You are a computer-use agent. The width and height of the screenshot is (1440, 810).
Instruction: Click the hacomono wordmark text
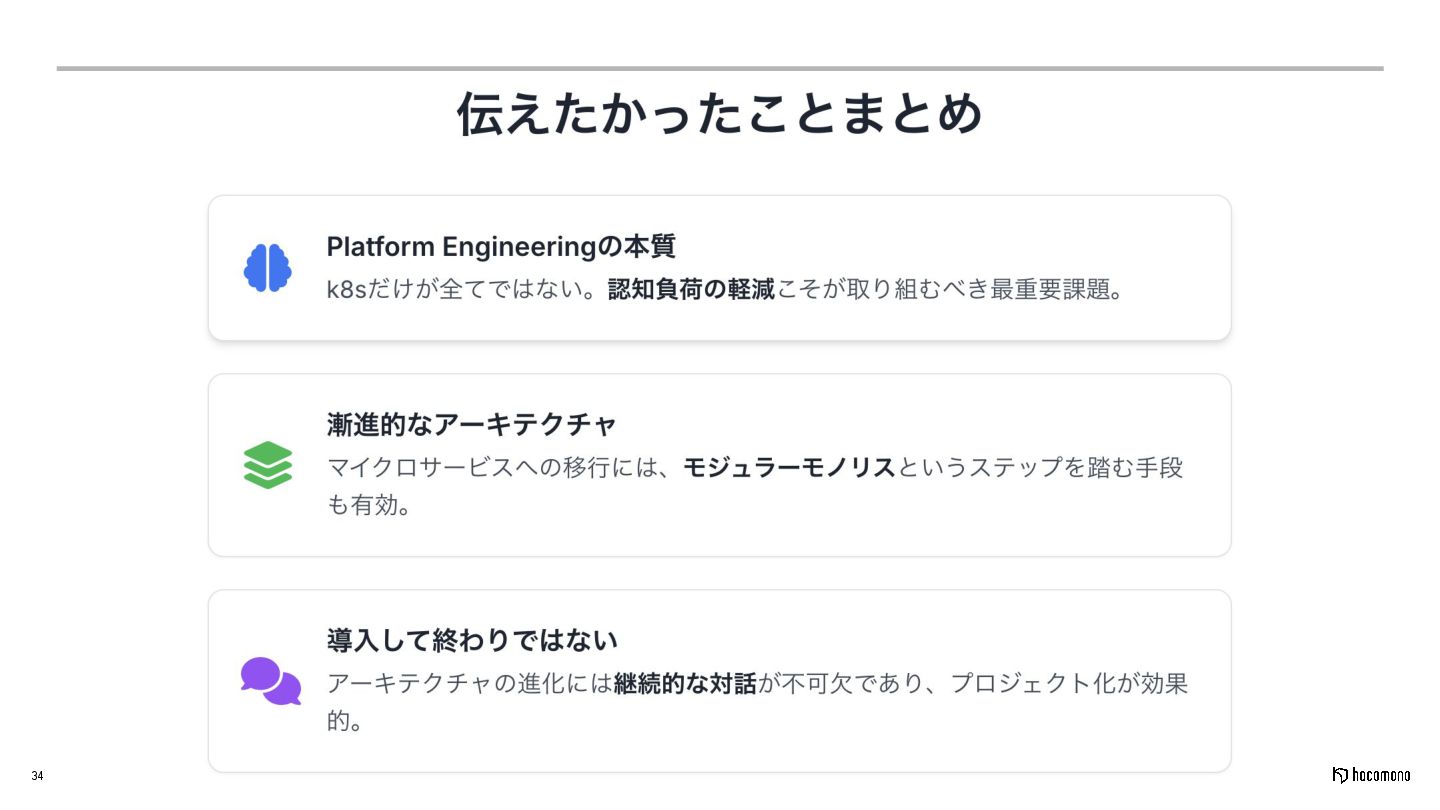(1382, 775)
